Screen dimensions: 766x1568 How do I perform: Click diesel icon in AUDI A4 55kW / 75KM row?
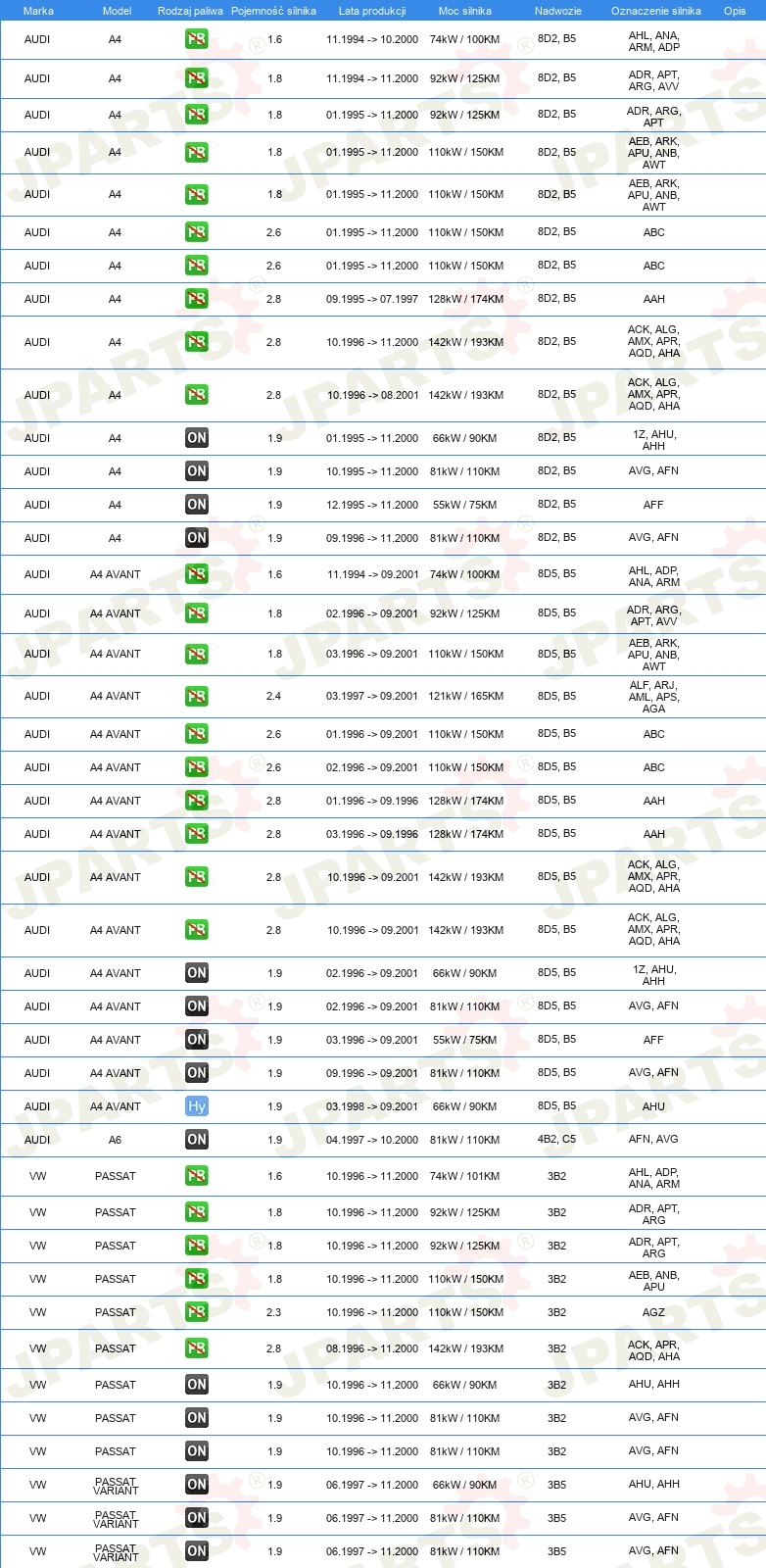pos(197,505)
